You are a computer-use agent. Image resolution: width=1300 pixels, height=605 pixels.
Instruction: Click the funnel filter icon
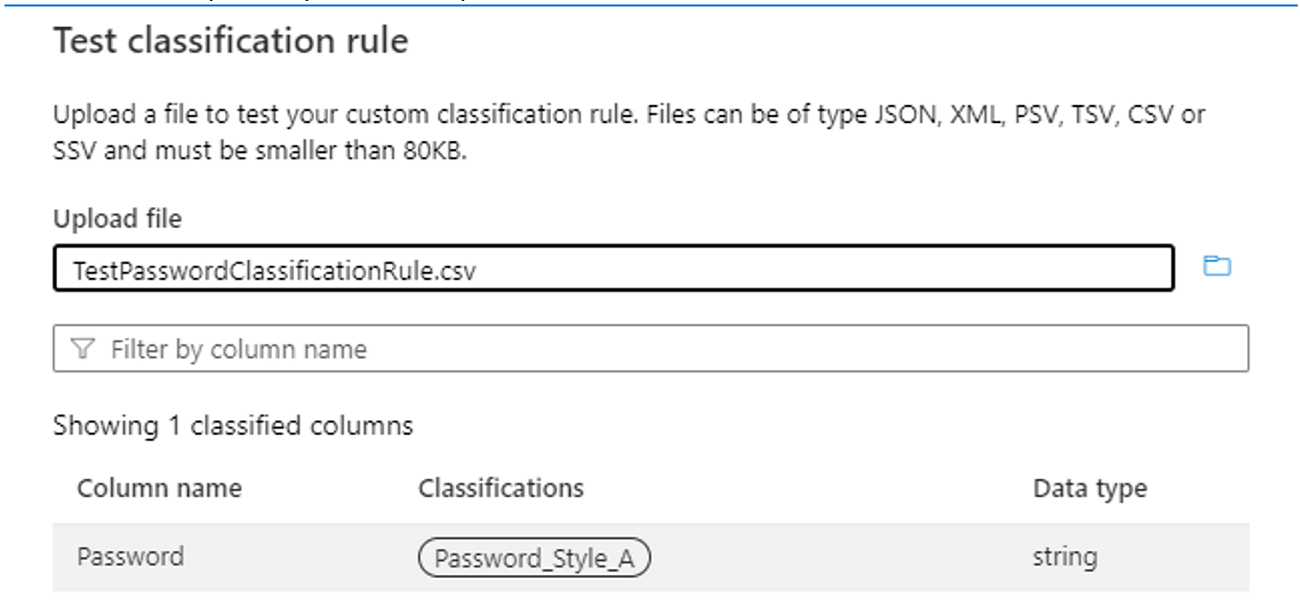84,349
